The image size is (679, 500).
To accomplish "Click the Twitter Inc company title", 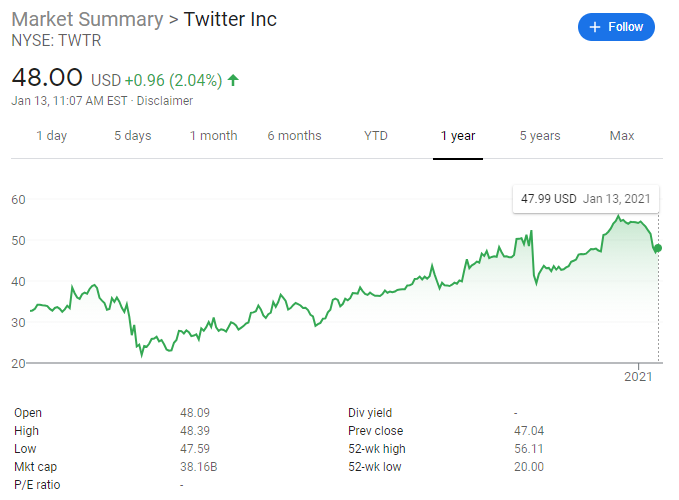I will [230, 20].
